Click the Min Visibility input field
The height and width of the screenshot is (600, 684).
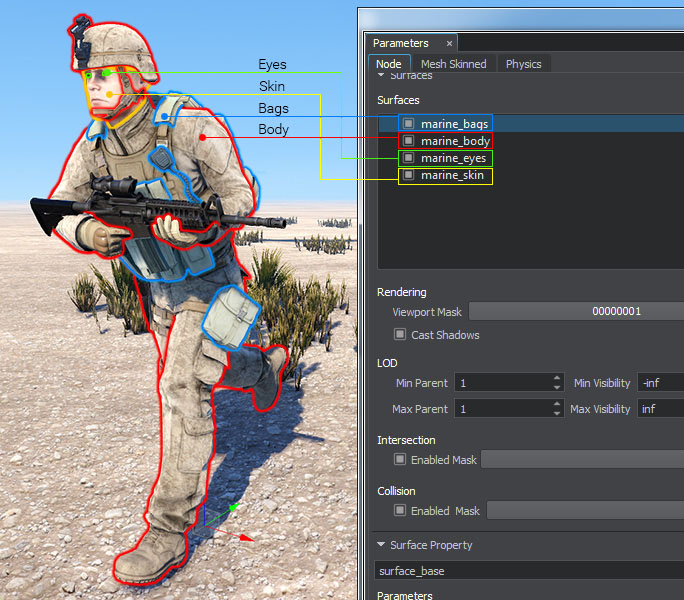coord(659,383)
